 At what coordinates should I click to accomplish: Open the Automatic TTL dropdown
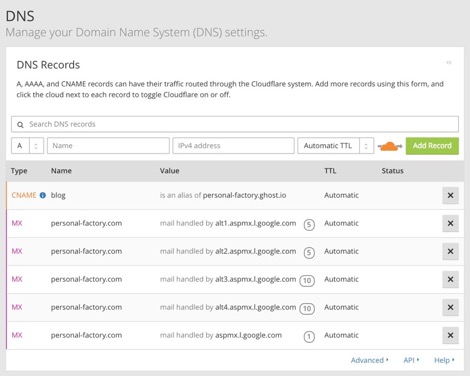coord(336,146)
